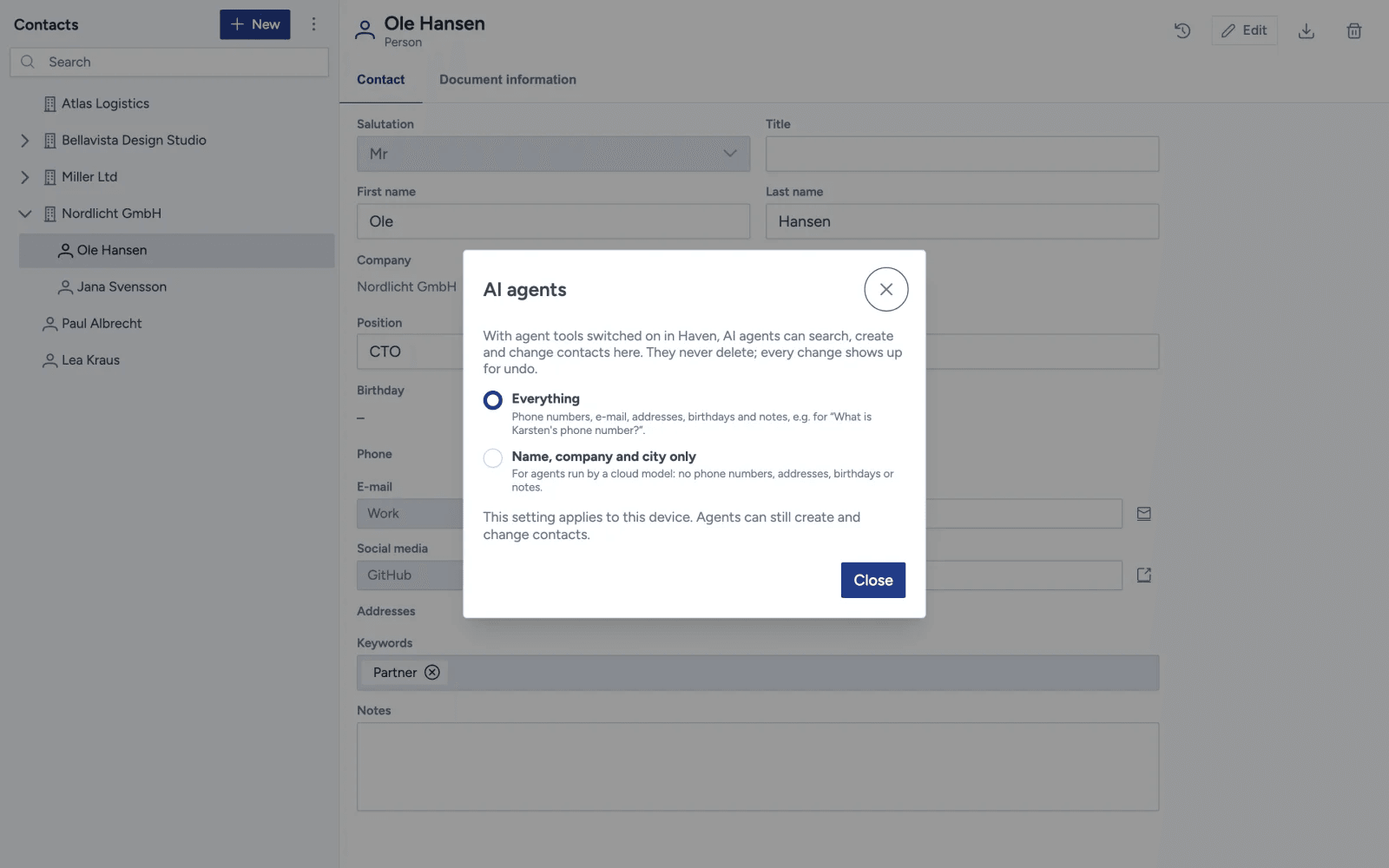Viewport: 1389px width, 868px height.
Task: Expand the Miller Ltd entry
Action: (25, 177)
